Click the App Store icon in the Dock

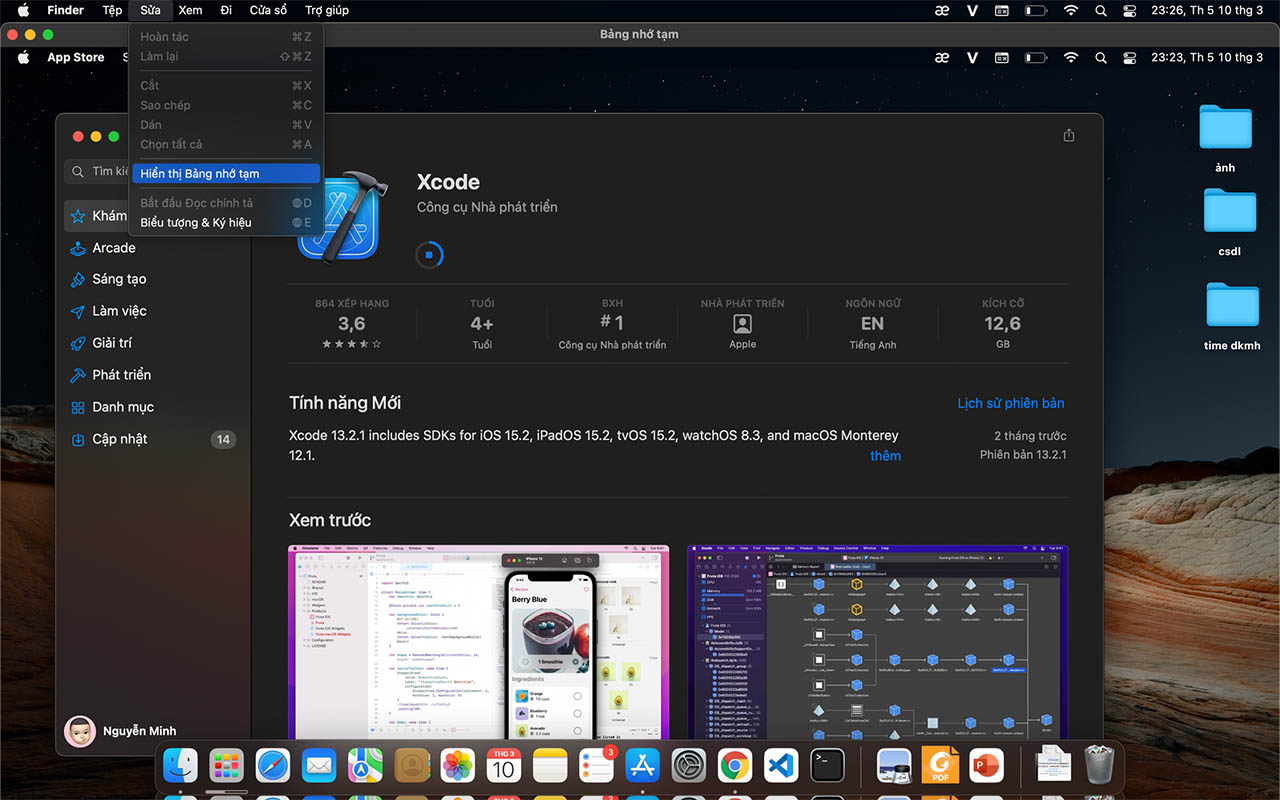tap(642, 766)
